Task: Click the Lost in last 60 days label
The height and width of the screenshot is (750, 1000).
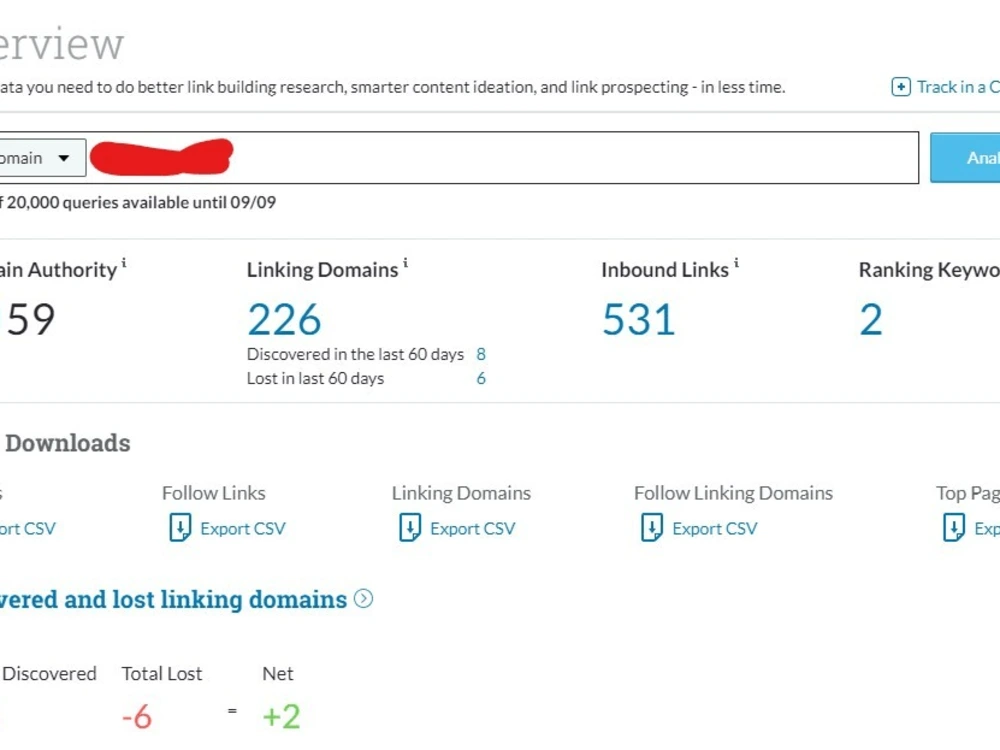Action: click(x=315, y=379)
